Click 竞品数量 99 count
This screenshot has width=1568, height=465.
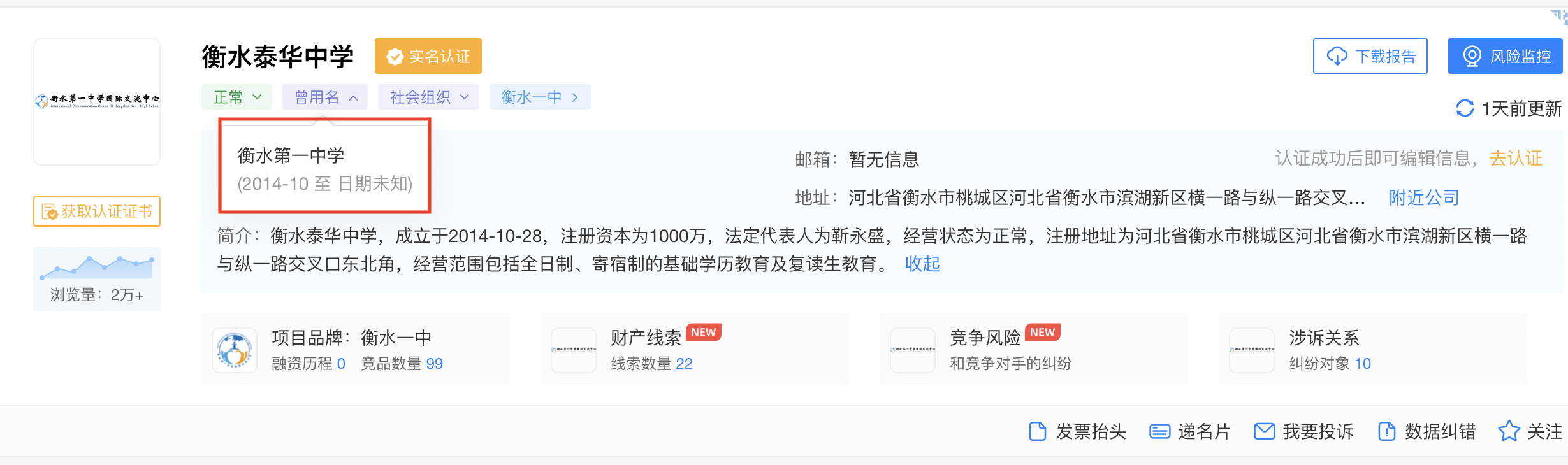pos(402,363)
